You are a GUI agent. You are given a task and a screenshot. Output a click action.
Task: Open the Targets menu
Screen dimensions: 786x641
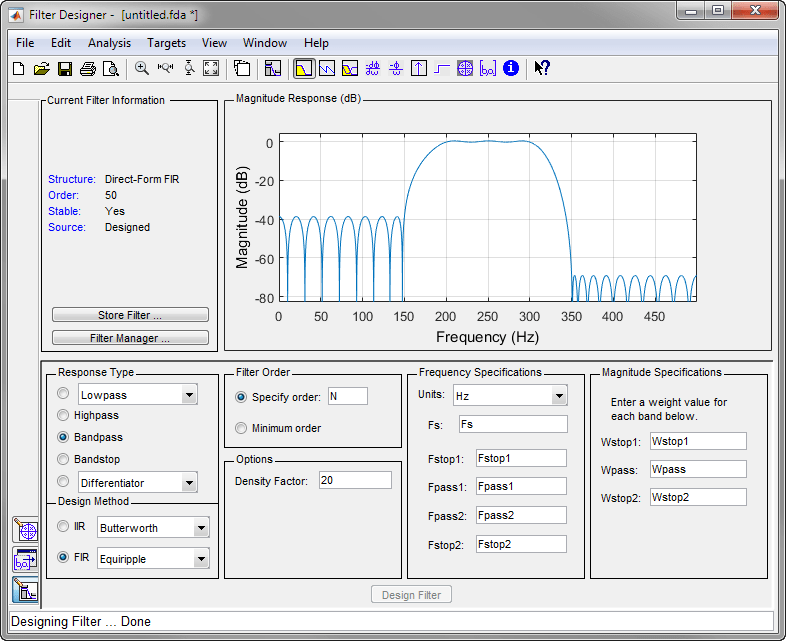tap(166, 43)
